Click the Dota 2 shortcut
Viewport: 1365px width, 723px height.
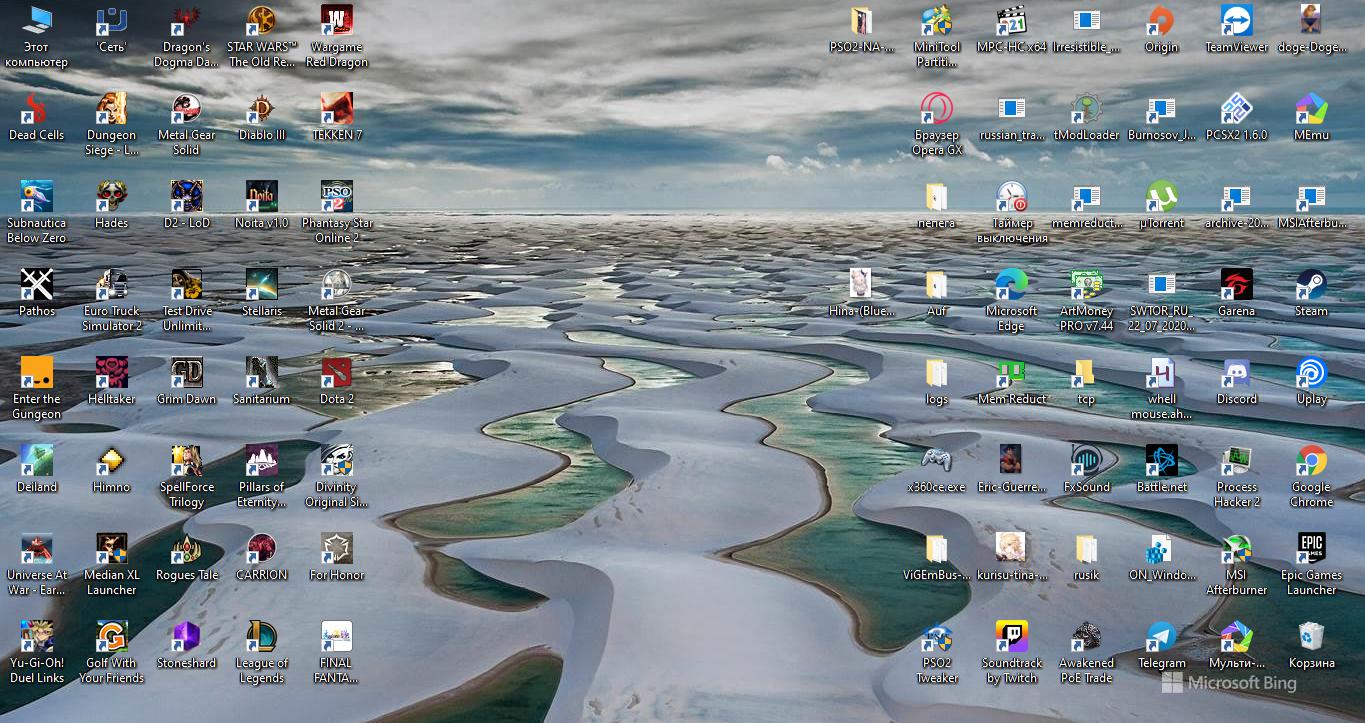click(x=337, y=381)
